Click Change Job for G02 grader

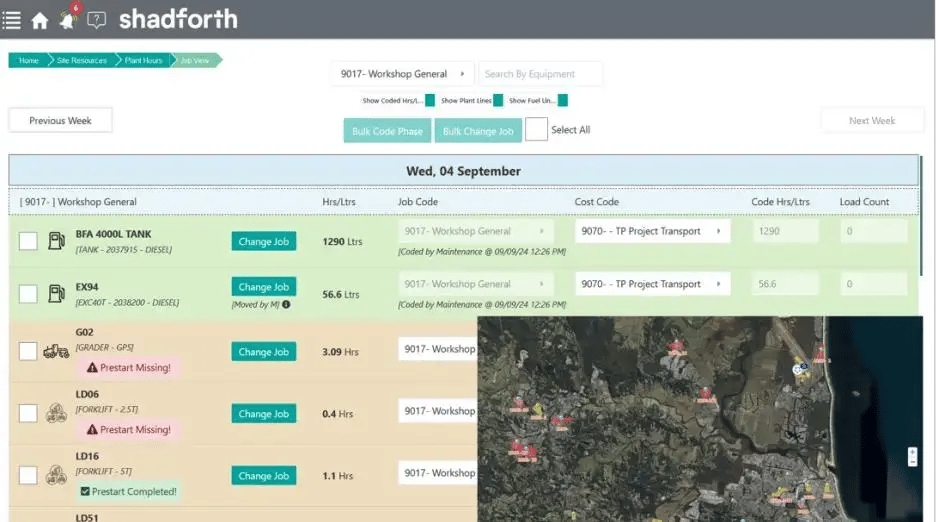click(263, 352)
